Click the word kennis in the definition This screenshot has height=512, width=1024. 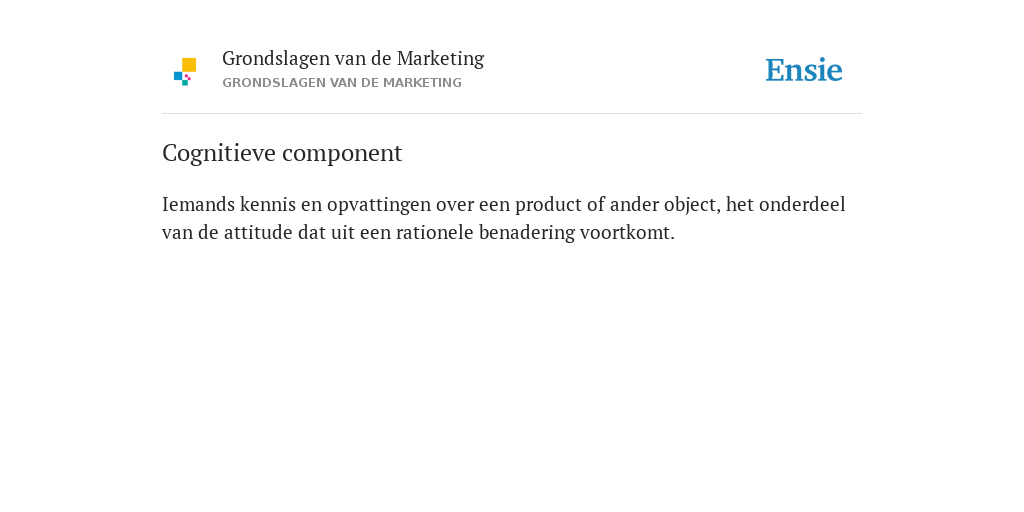point(268,204)
